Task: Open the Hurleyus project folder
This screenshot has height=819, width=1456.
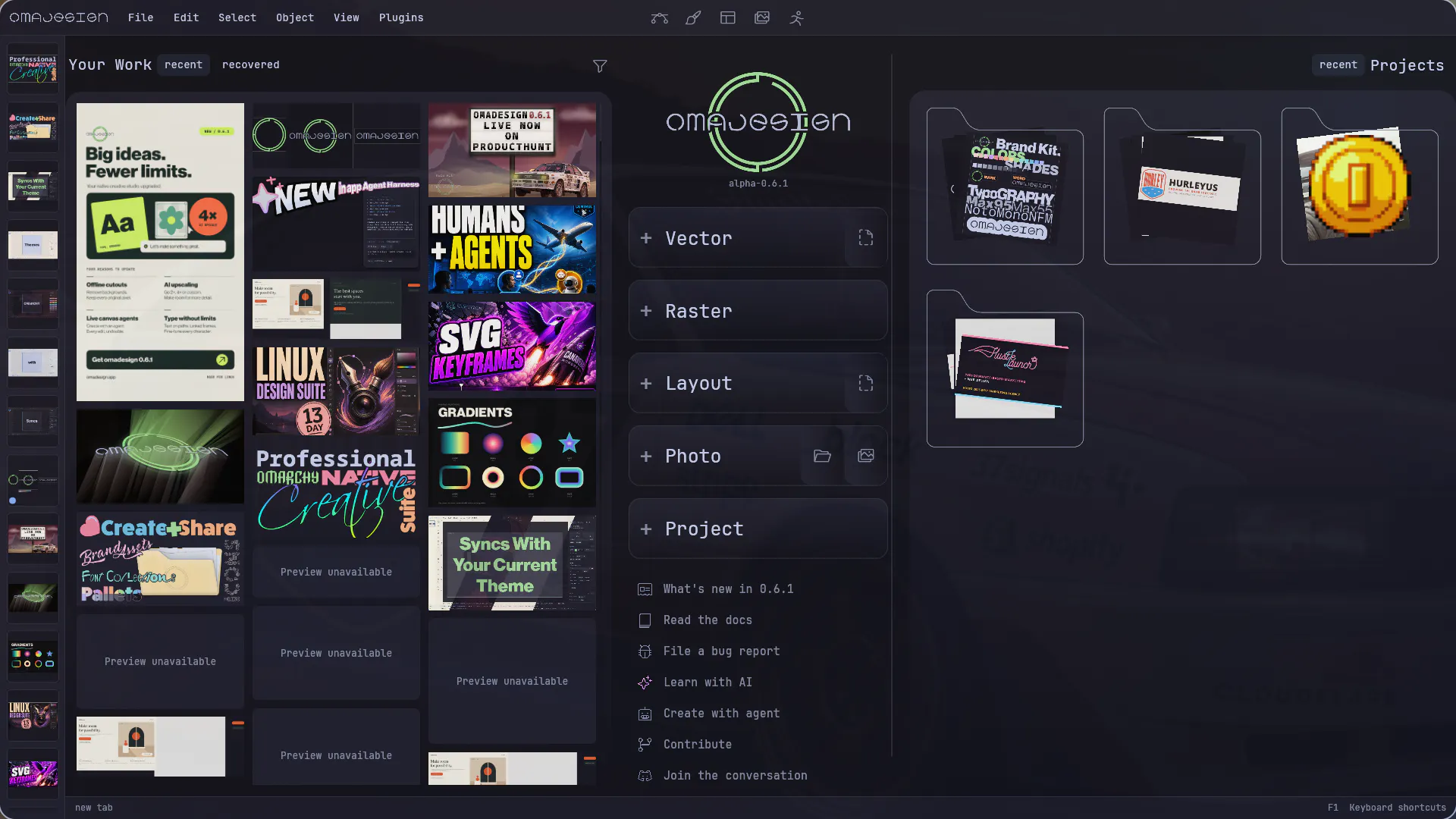Action: [x=1182, y=187]
